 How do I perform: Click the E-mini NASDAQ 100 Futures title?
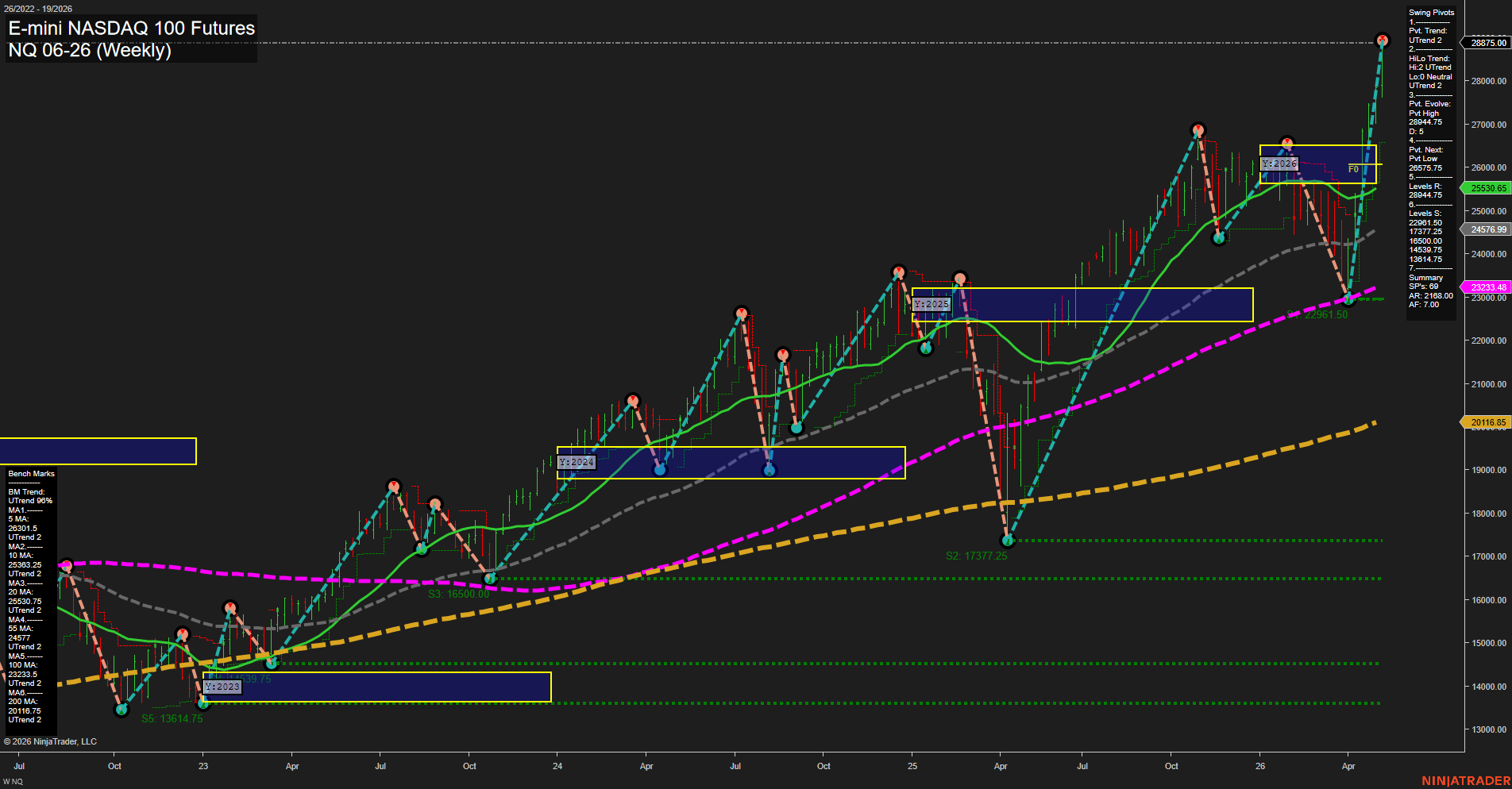click(132, 28)
